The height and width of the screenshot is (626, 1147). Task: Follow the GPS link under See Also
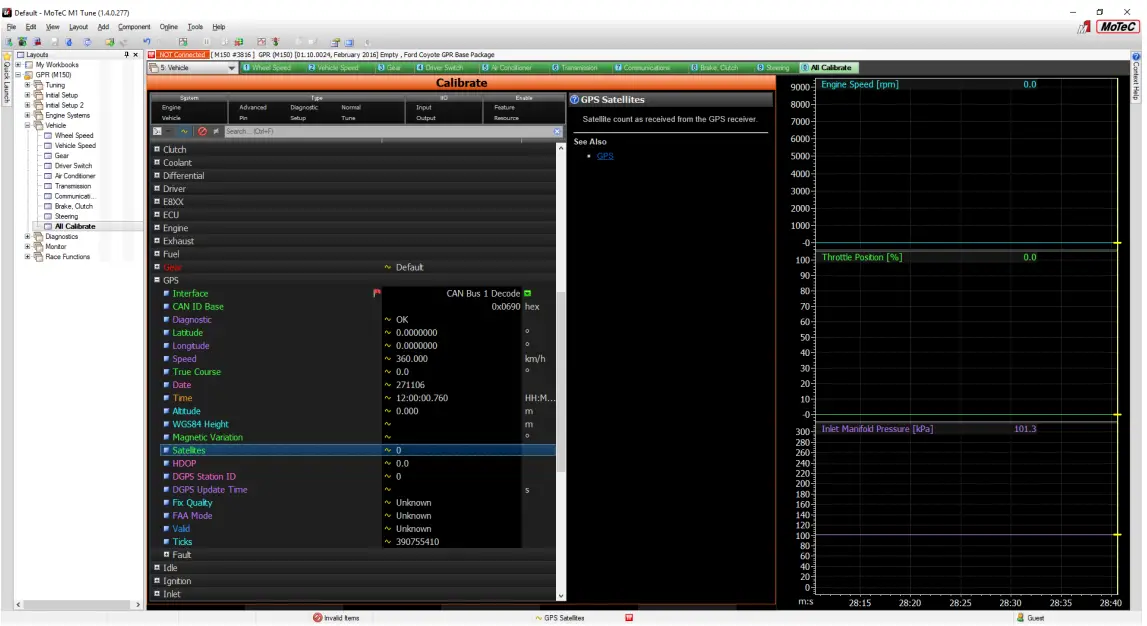(605, 156)
